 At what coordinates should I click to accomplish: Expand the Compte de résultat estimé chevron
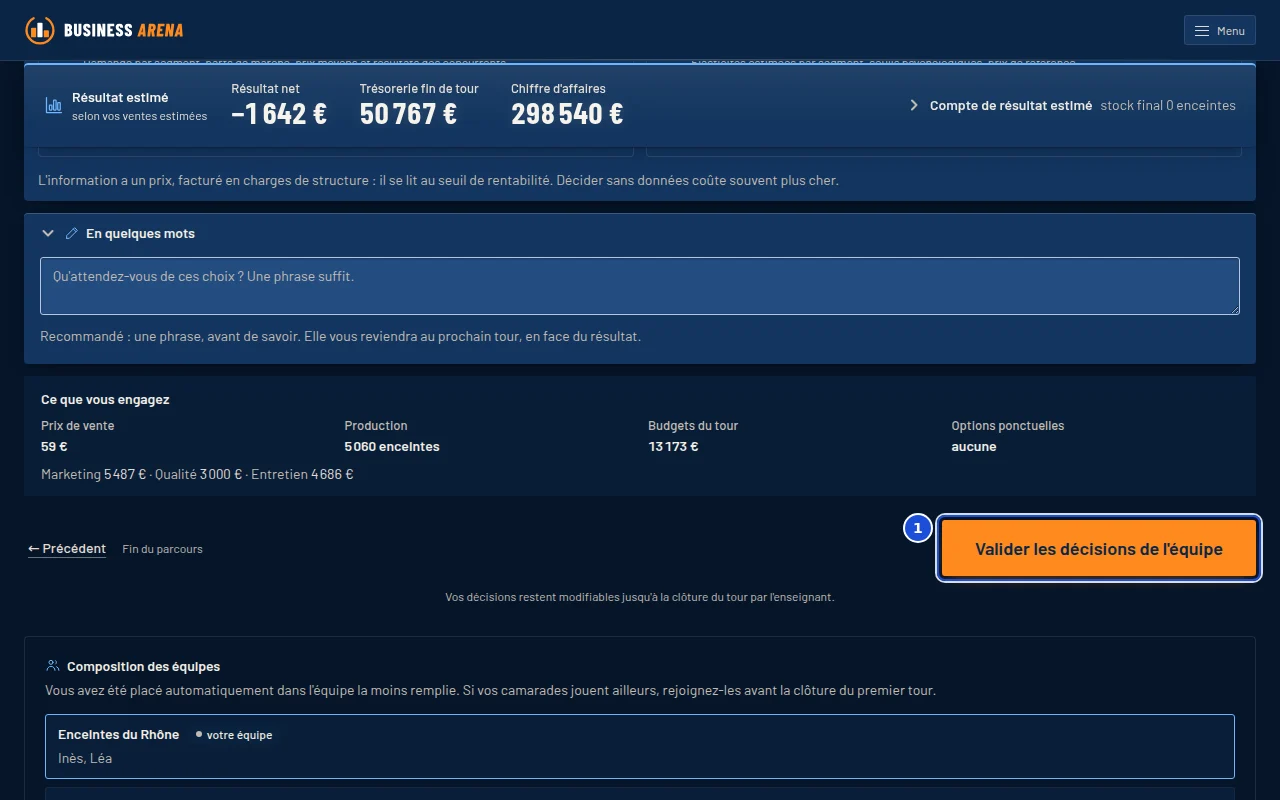click(914, 105)
